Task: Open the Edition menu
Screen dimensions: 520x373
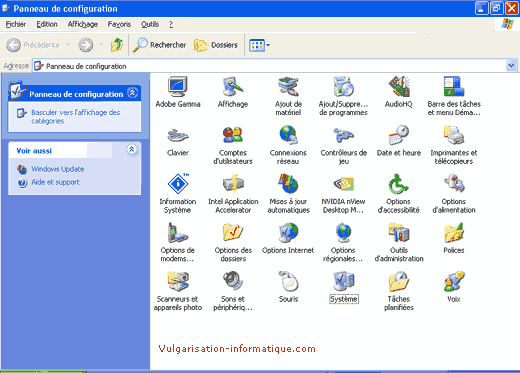Action: pyautogui.click(x=47, y=24)
